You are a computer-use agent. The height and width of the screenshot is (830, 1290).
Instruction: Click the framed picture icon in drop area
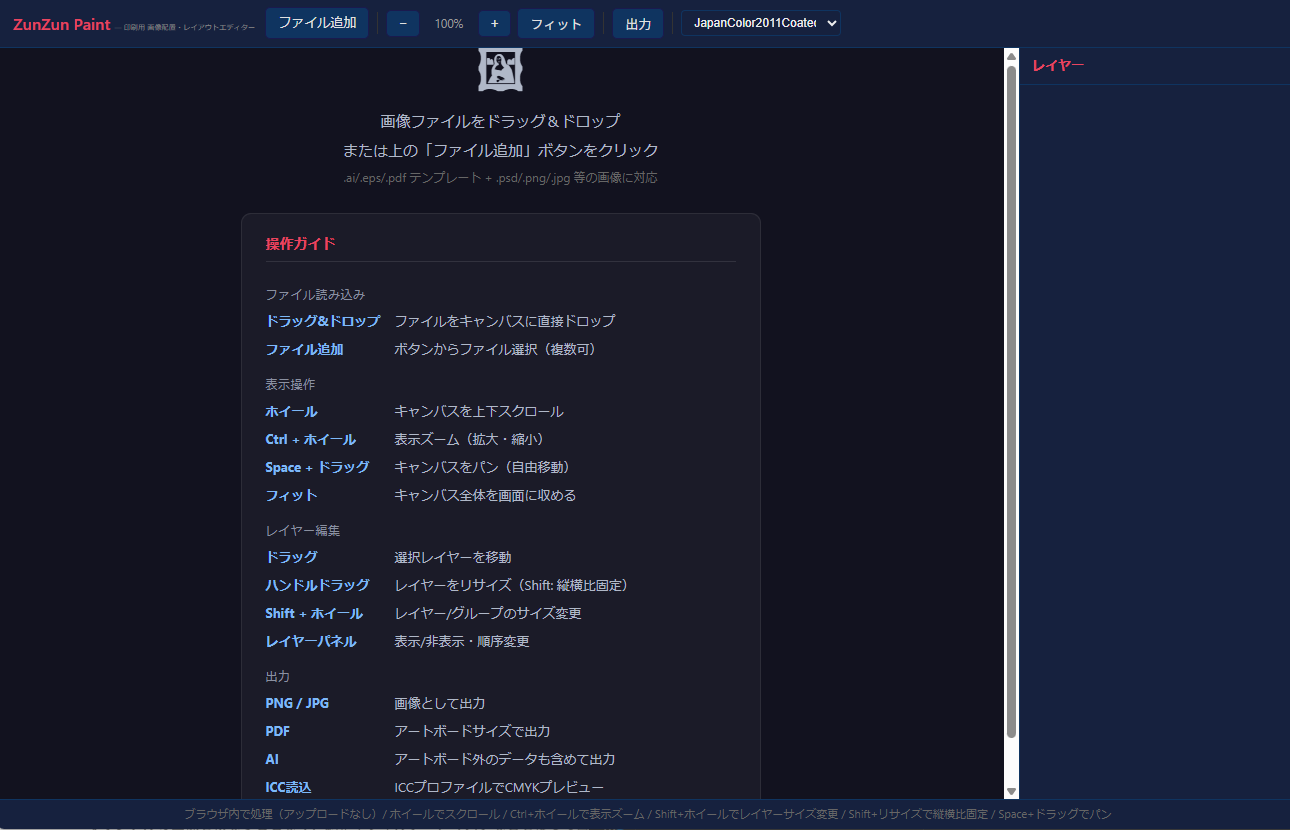tap(500, 69)
